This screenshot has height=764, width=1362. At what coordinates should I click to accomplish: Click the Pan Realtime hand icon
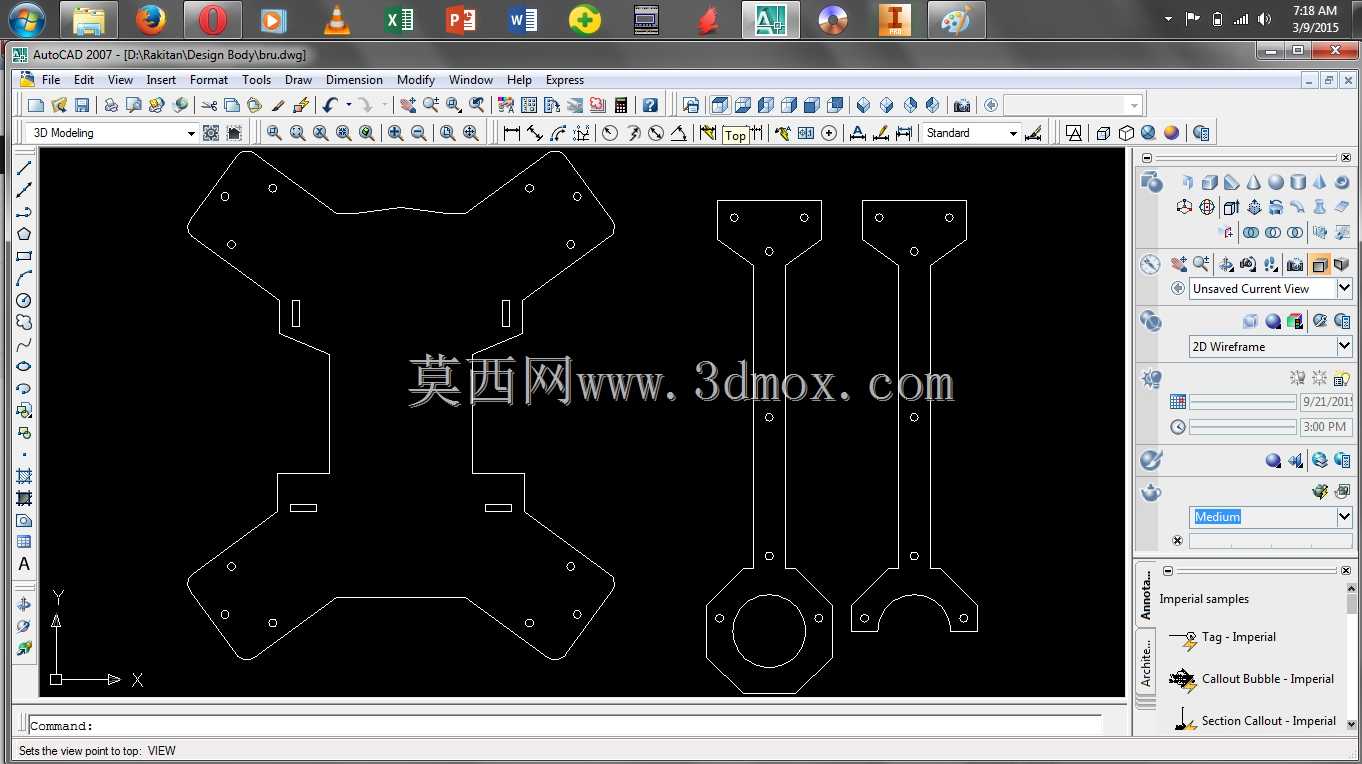point(408,105)
